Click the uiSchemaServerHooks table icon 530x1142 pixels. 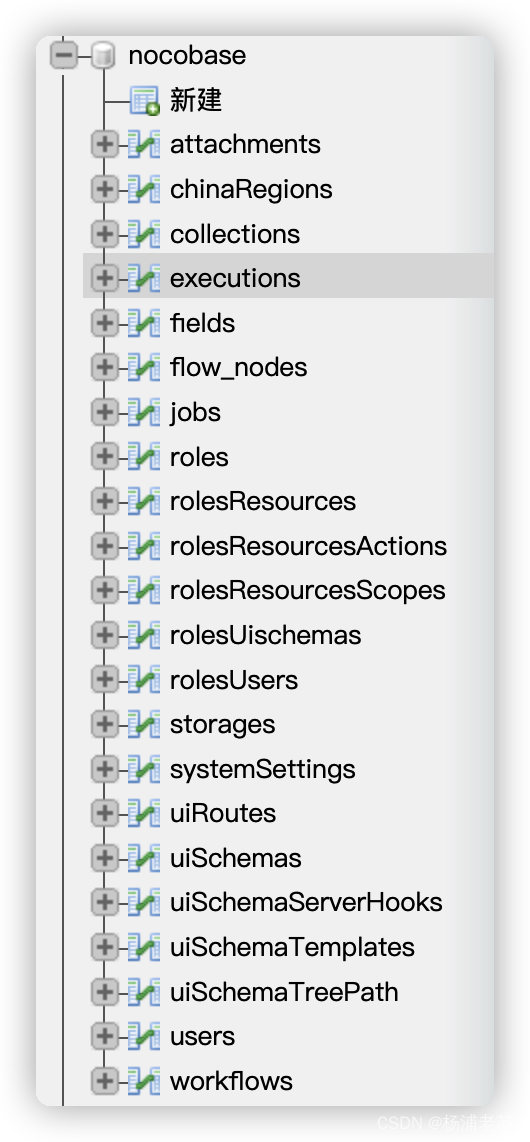pos(144,902)
